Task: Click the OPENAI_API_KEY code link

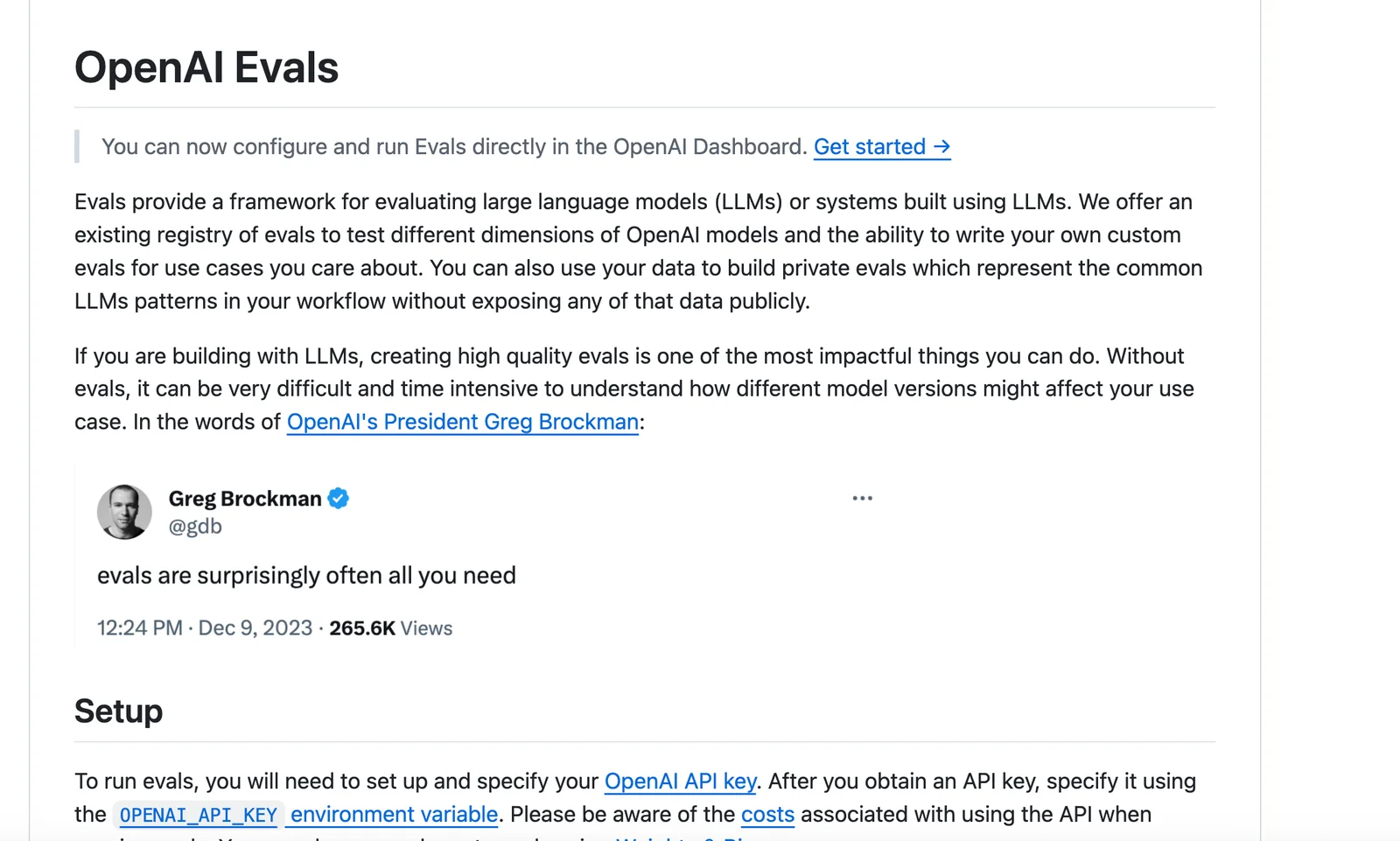Action: 199,816
